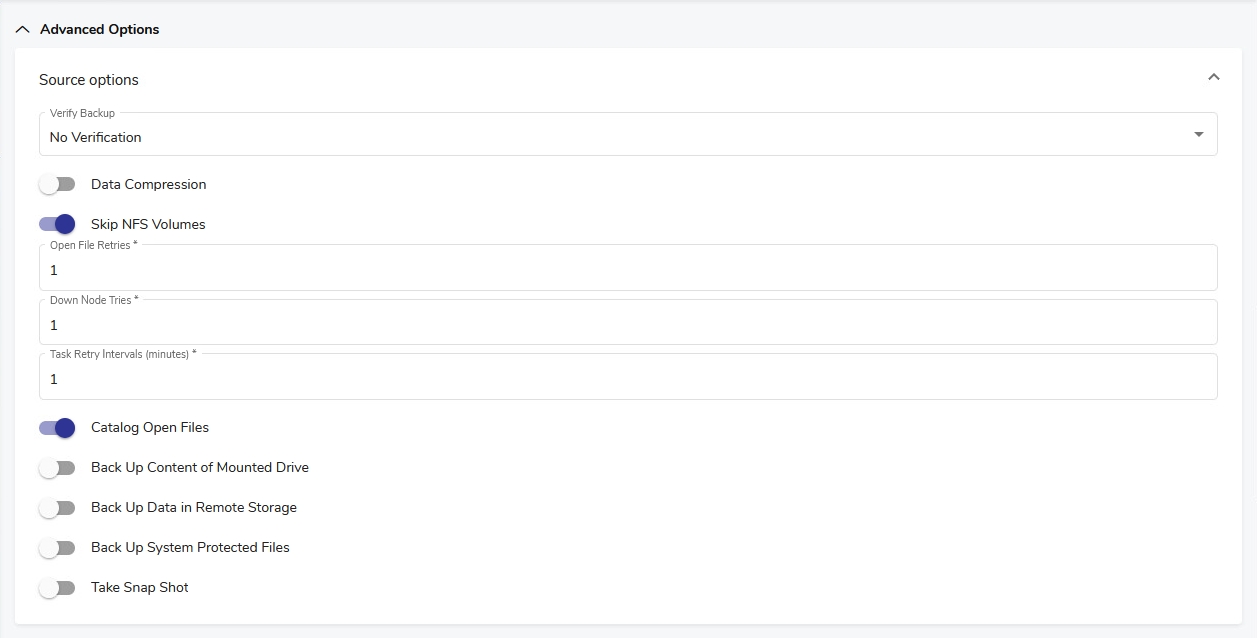Click the Source options title
Screen dimensions: 1257x638
(89, 80)
